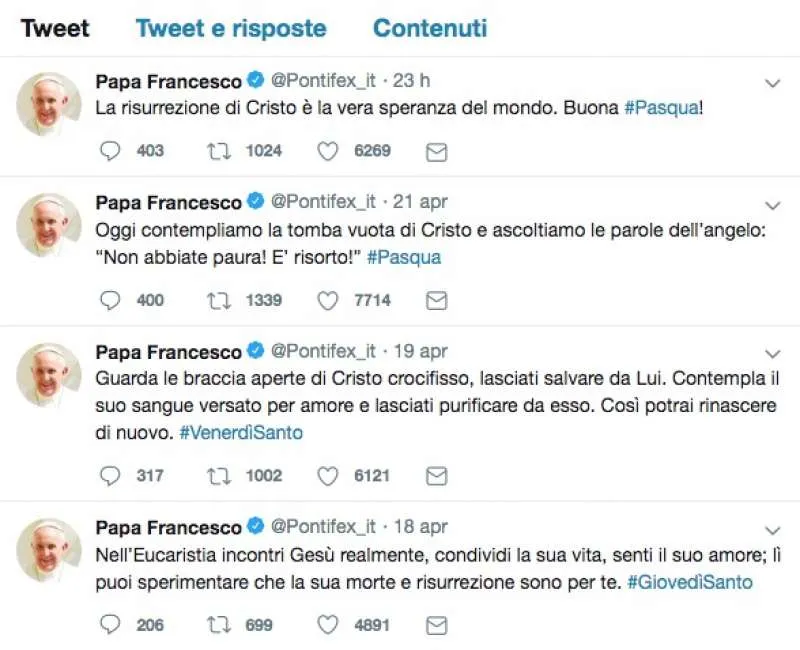Select the Tweet tab
This screenshot has height=650, width=800.
click(54, 28)
